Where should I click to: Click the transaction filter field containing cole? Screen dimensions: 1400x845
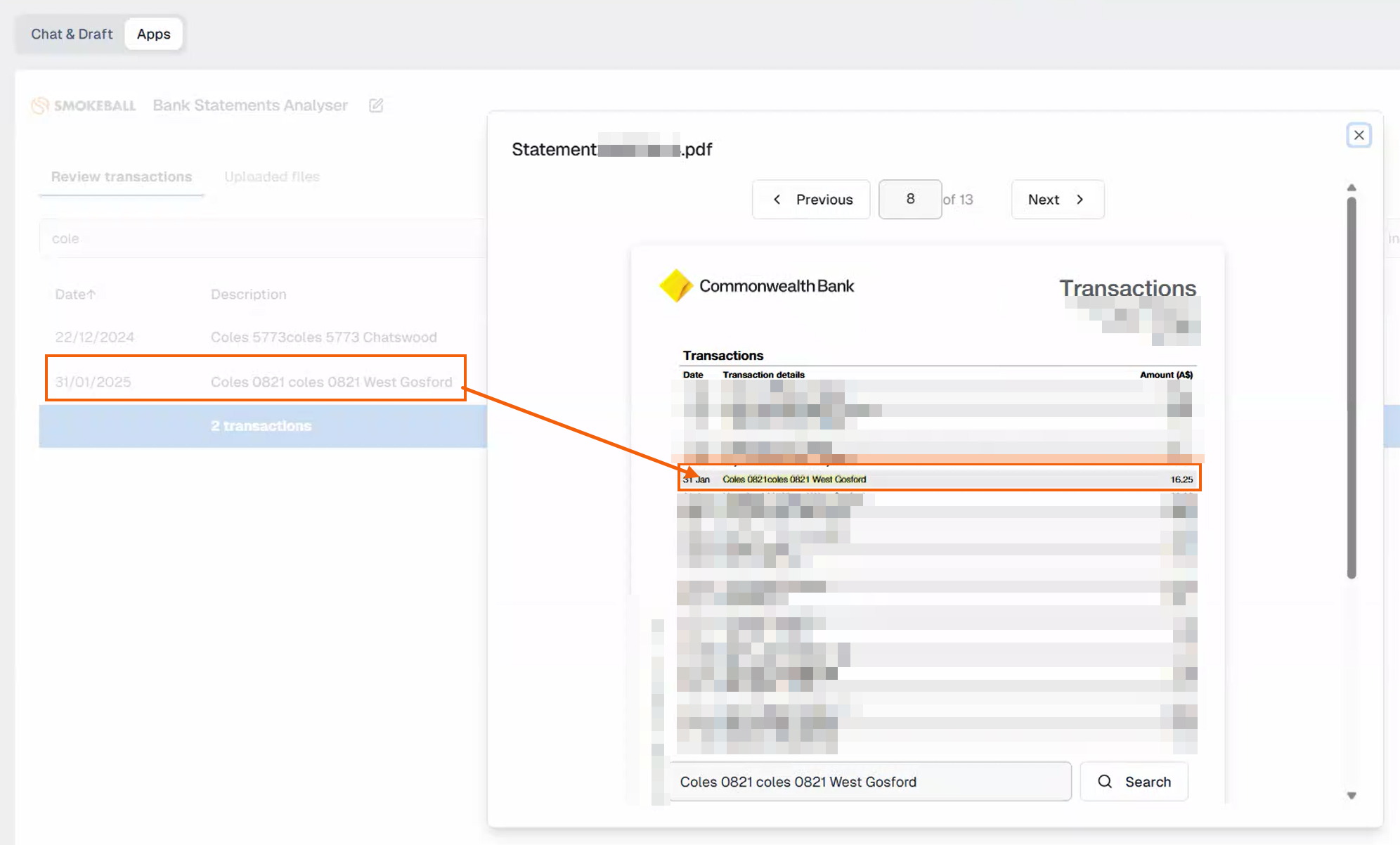tap(261, 238)
